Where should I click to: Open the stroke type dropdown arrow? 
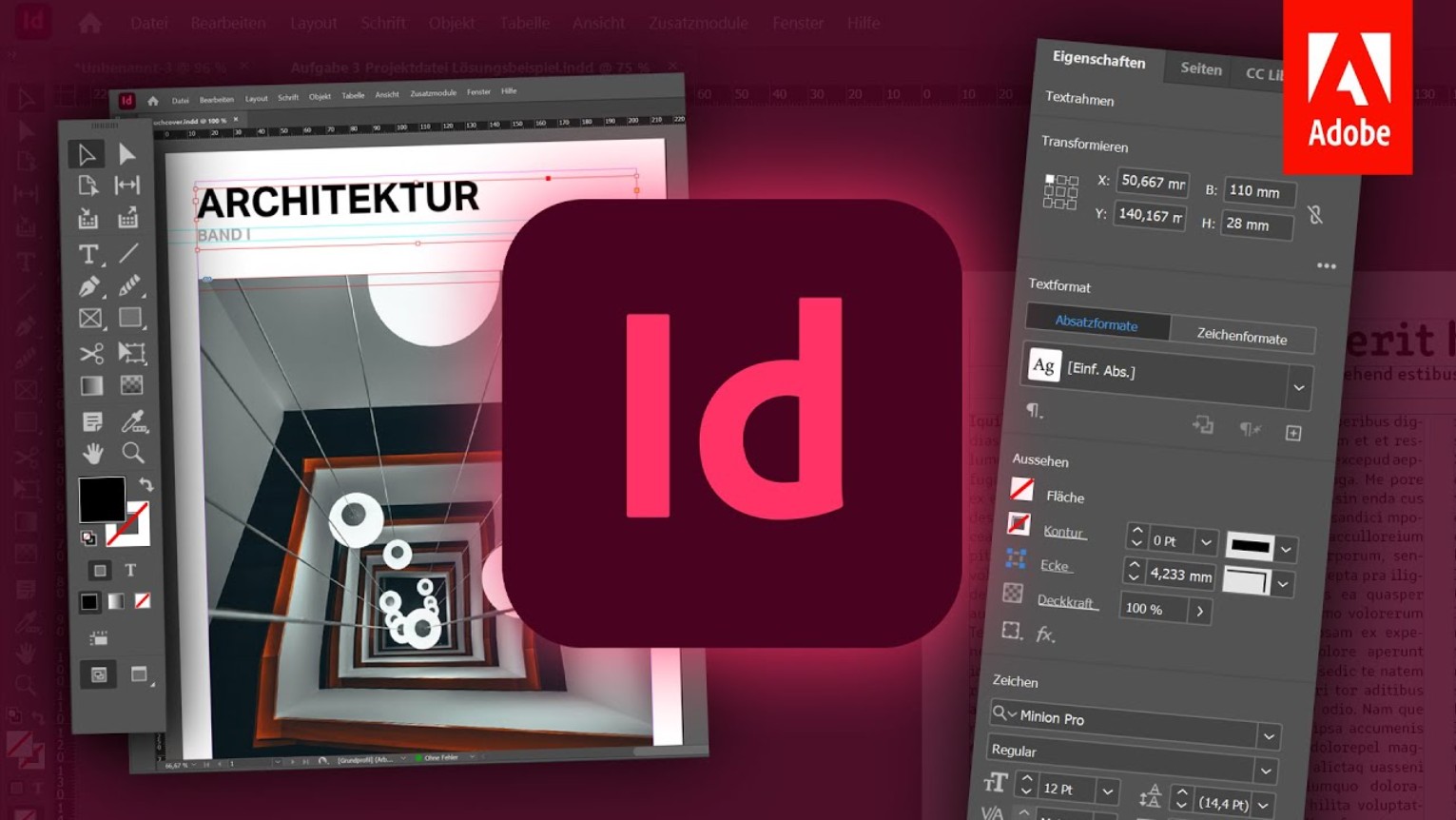(1286, 550)
